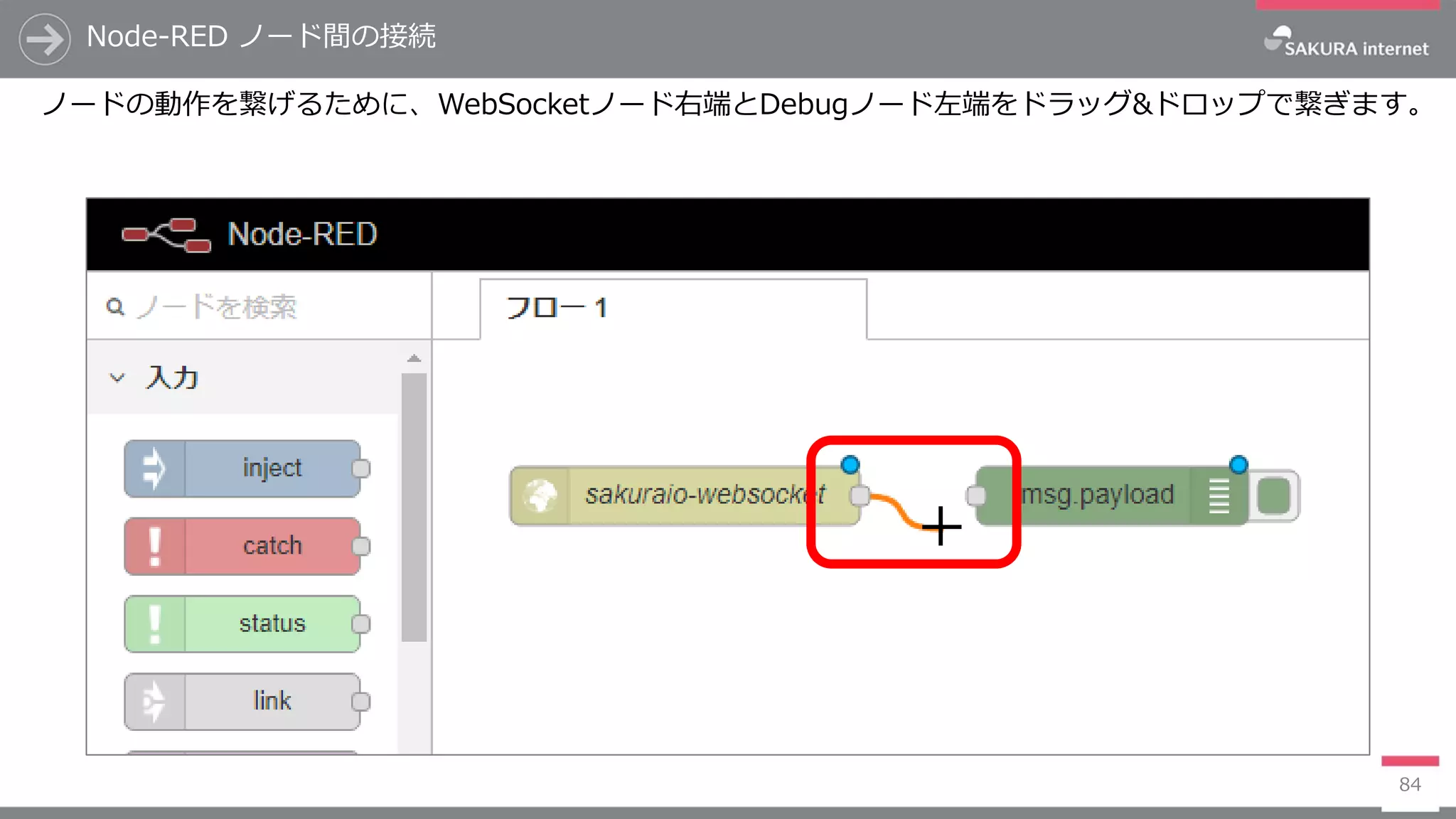The width and height of the screenshot is (1456, 819).
Task: Click the inject node arrow icon
Action: 154,469
